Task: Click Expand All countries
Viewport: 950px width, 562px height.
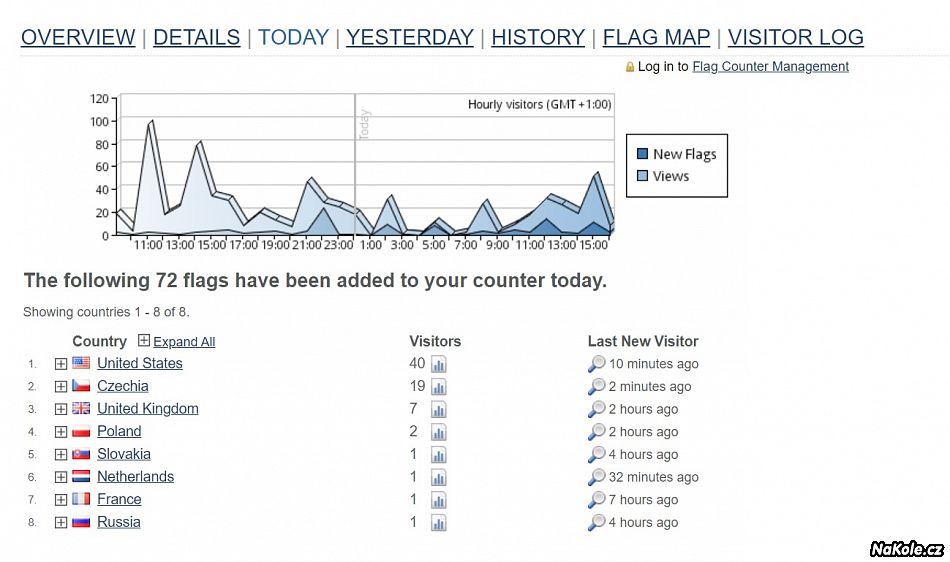Action: click(183, 342)
